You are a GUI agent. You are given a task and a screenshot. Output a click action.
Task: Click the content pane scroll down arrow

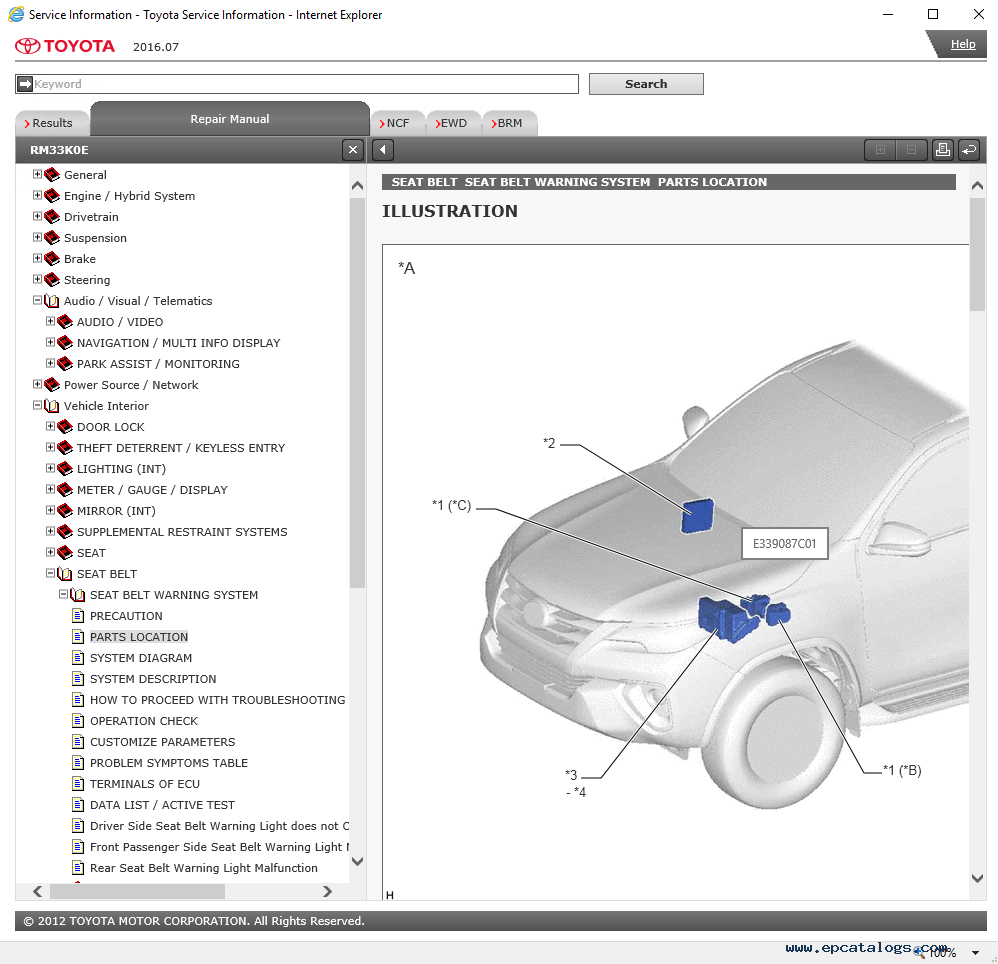[977, 878]
